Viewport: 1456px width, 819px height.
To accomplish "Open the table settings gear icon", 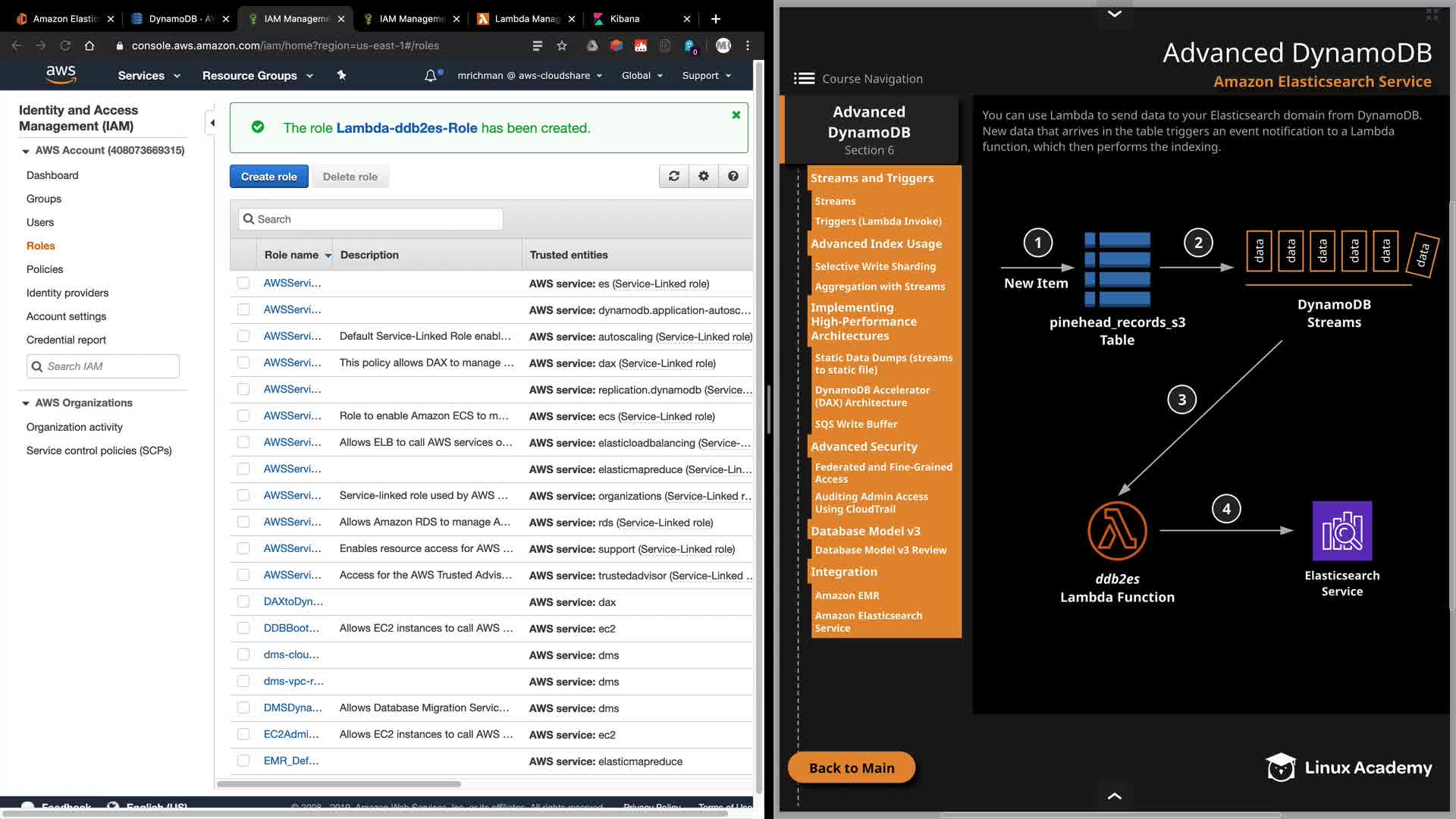I will (x=704, y=176).
